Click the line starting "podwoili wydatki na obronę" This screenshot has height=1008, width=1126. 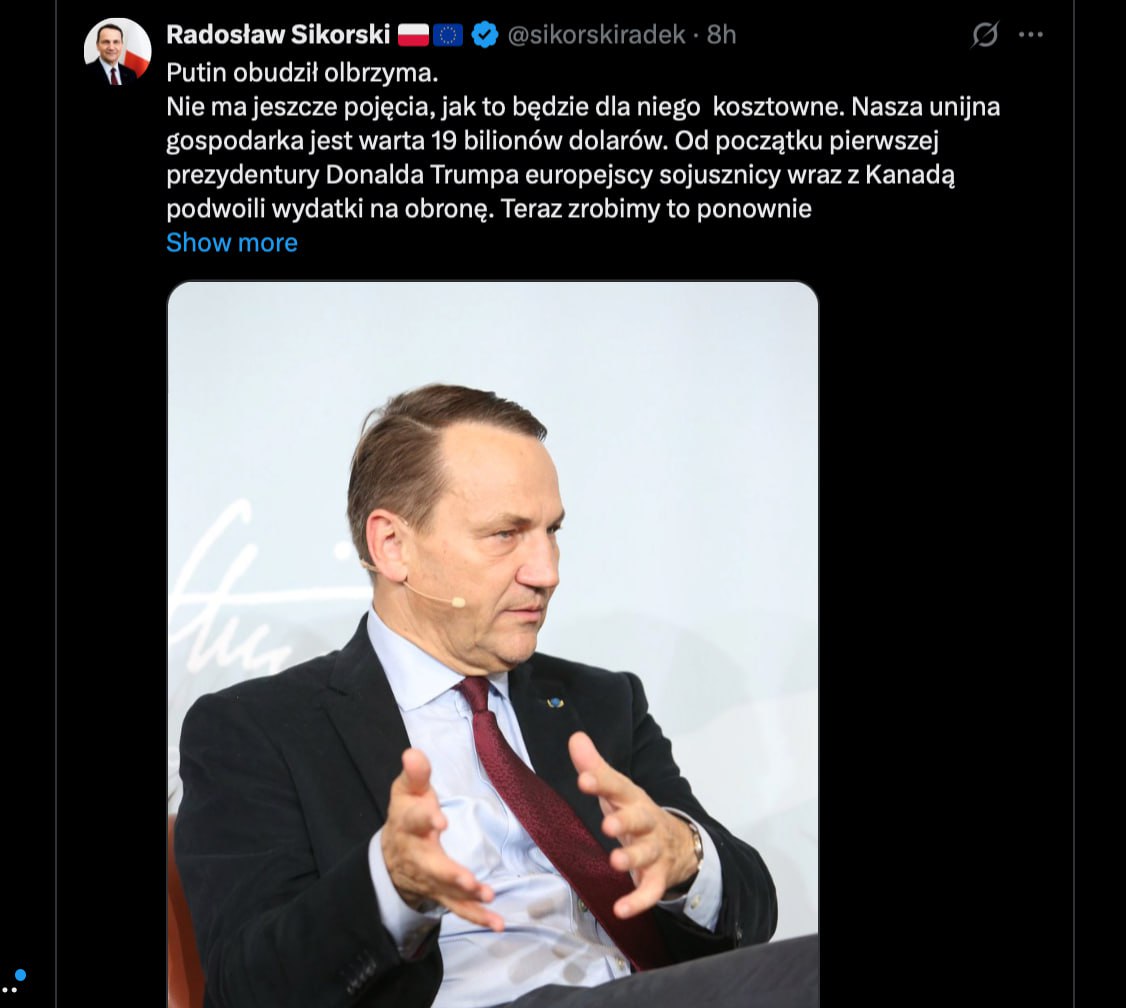[488, 209]
